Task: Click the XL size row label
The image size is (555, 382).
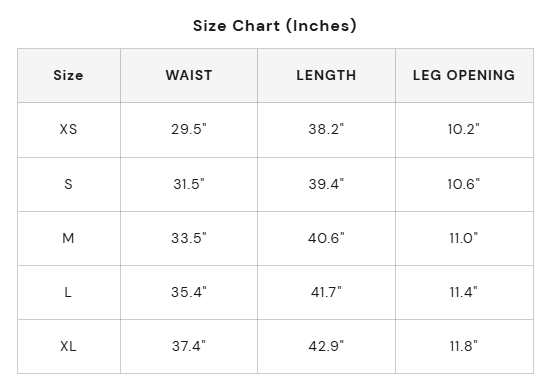Action: pos(68,346)
